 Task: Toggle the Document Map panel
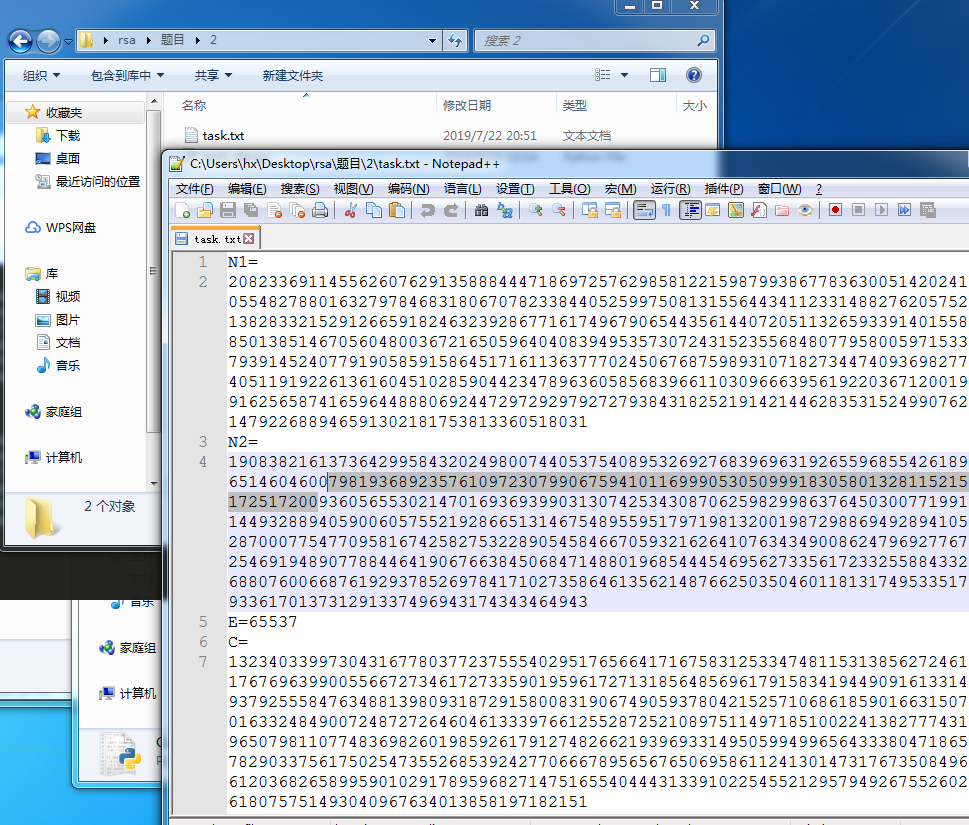pyautogui.click(x=735, y=211)
